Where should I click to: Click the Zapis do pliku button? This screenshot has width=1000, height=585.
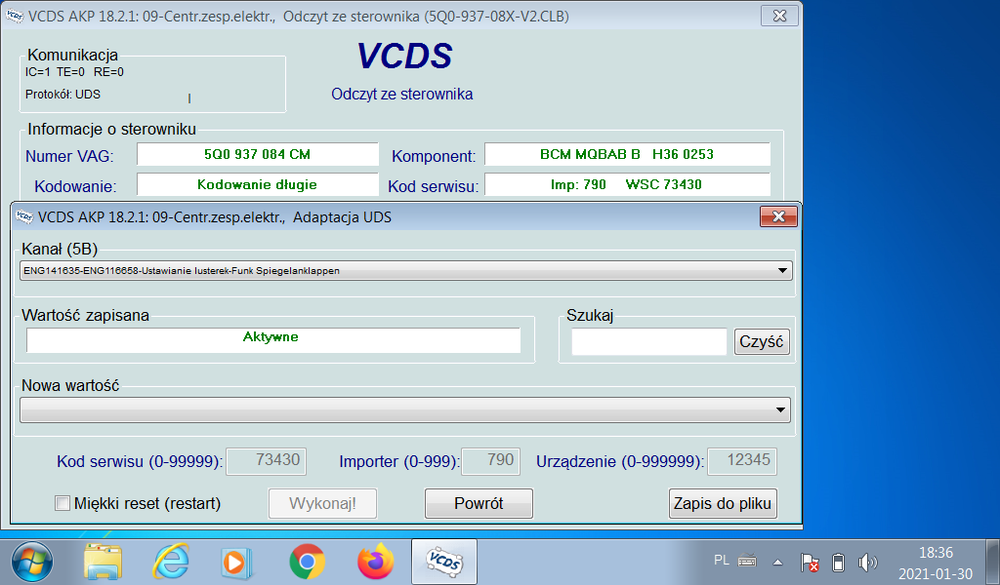click(722, 503)
